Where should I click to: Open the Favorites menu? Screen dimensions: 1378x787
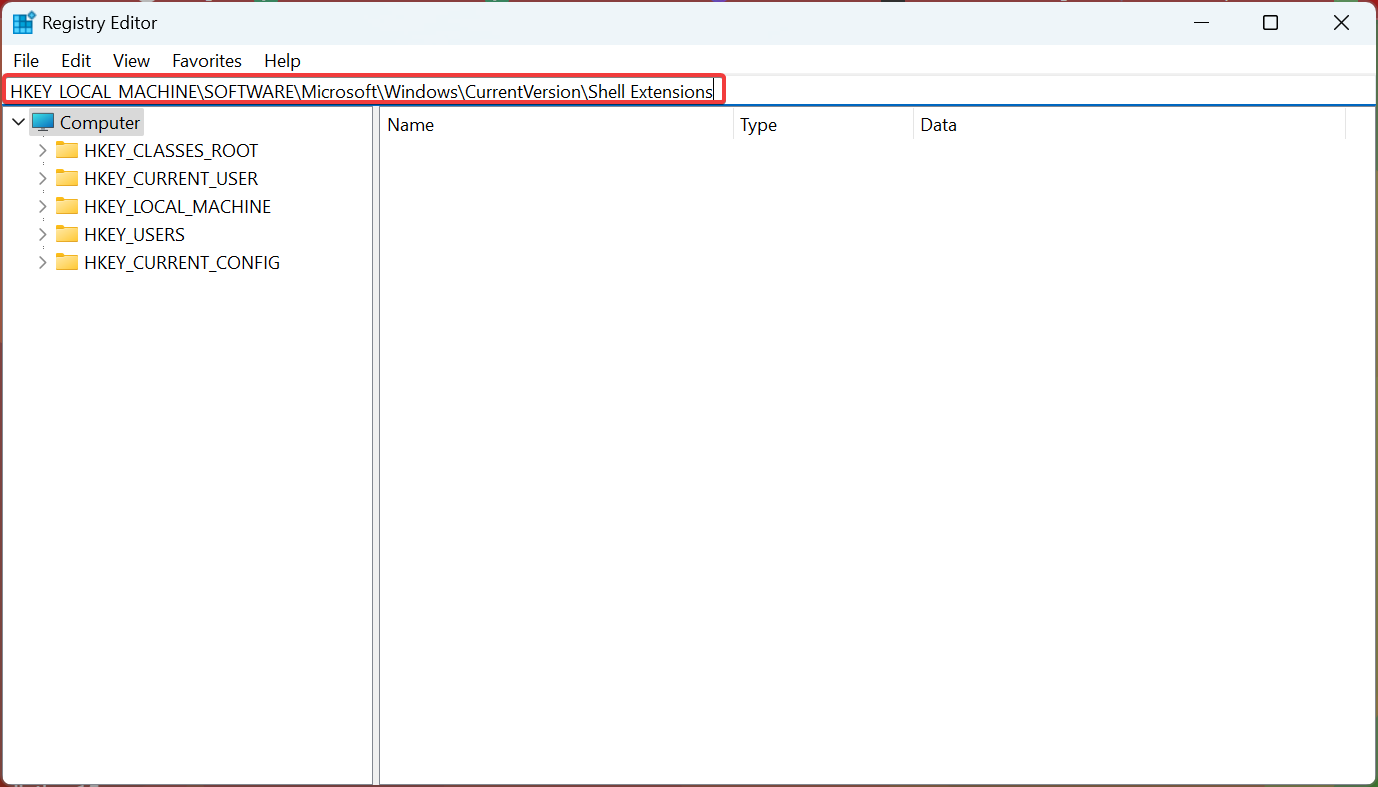207,61
